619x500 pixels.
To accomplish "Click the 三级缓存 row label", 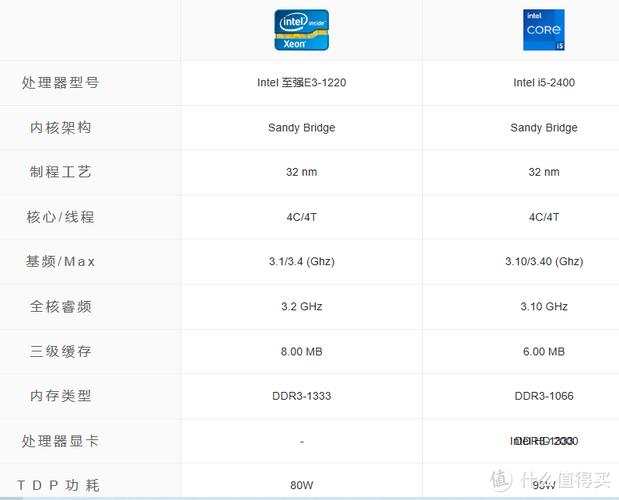I will tap(60, 351).
